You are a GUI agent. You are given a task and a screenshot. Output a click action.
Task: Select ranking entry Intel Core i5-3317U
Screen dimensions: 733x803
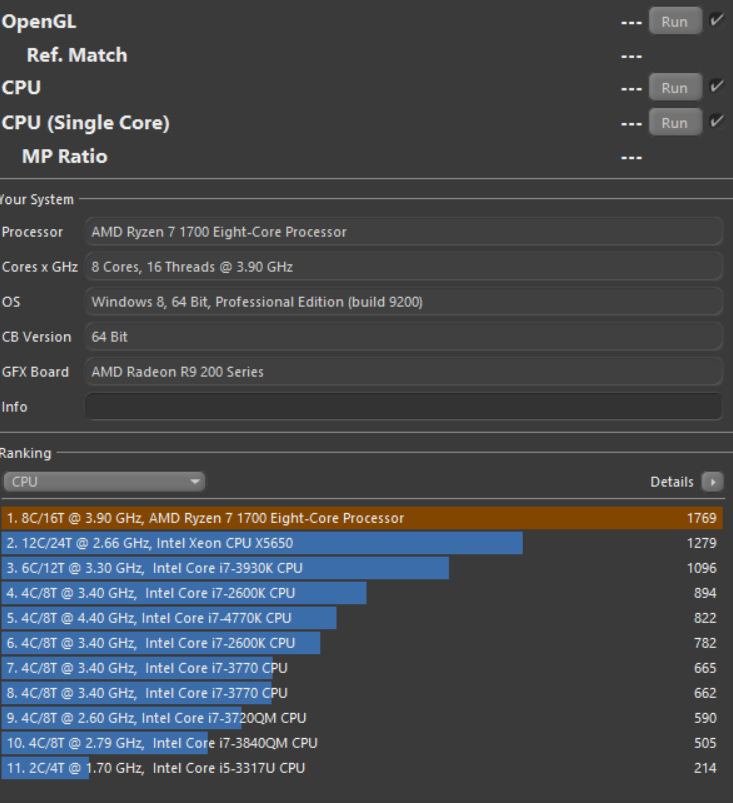(x=362, y=768)
